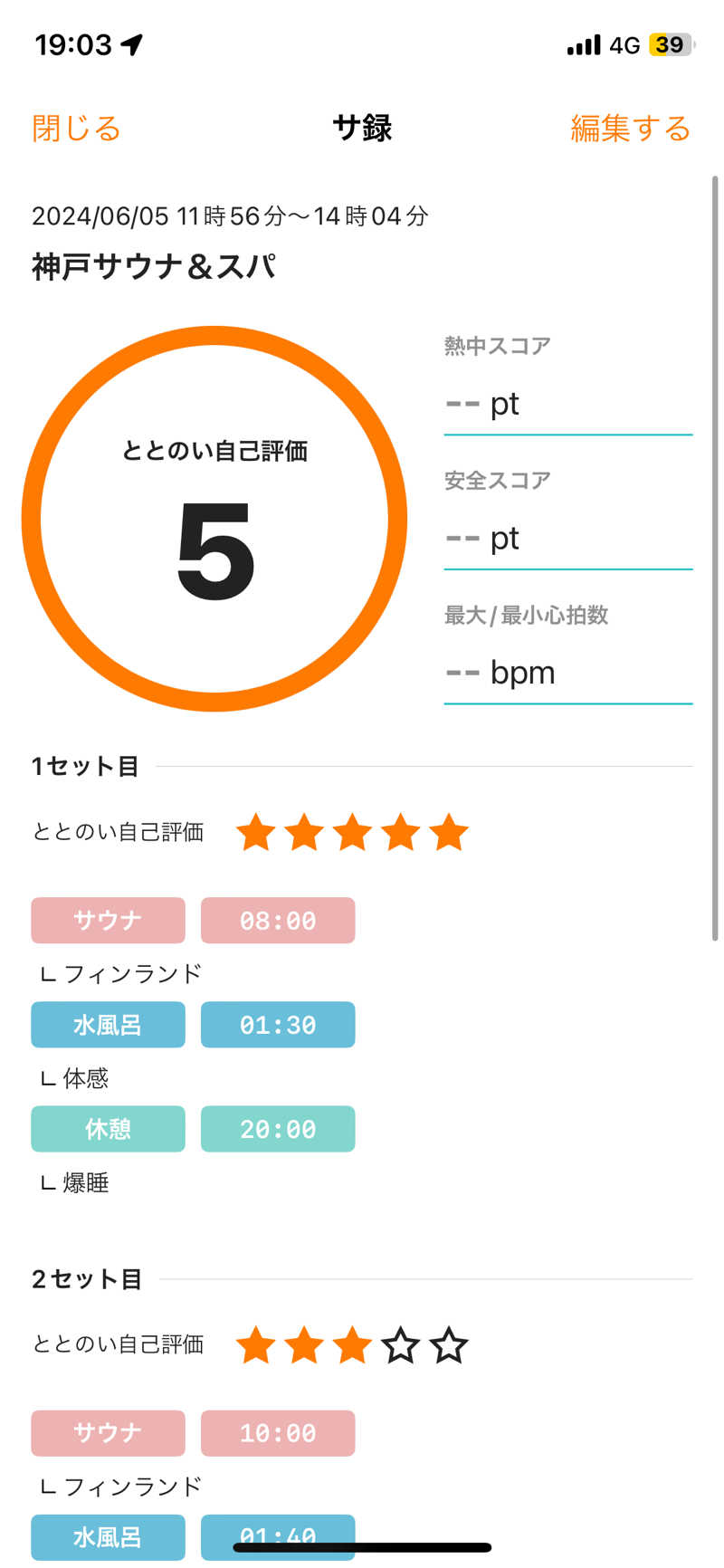Image resolution: width=724 pixels, height=1568 pixels.
Task: Tap the 最大/最小心拍数 bpm field
Action: tap(567, 673)
